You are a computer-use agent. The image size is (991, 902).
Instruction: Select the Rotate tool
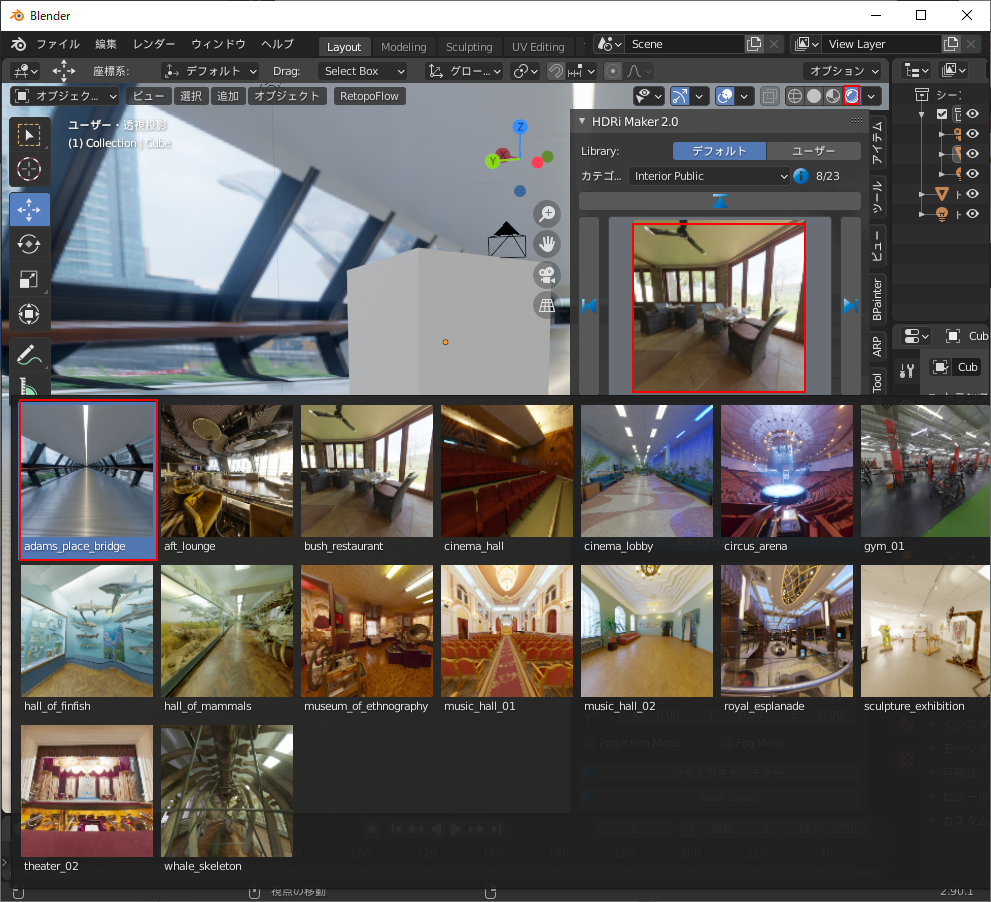tap(29, 244)
